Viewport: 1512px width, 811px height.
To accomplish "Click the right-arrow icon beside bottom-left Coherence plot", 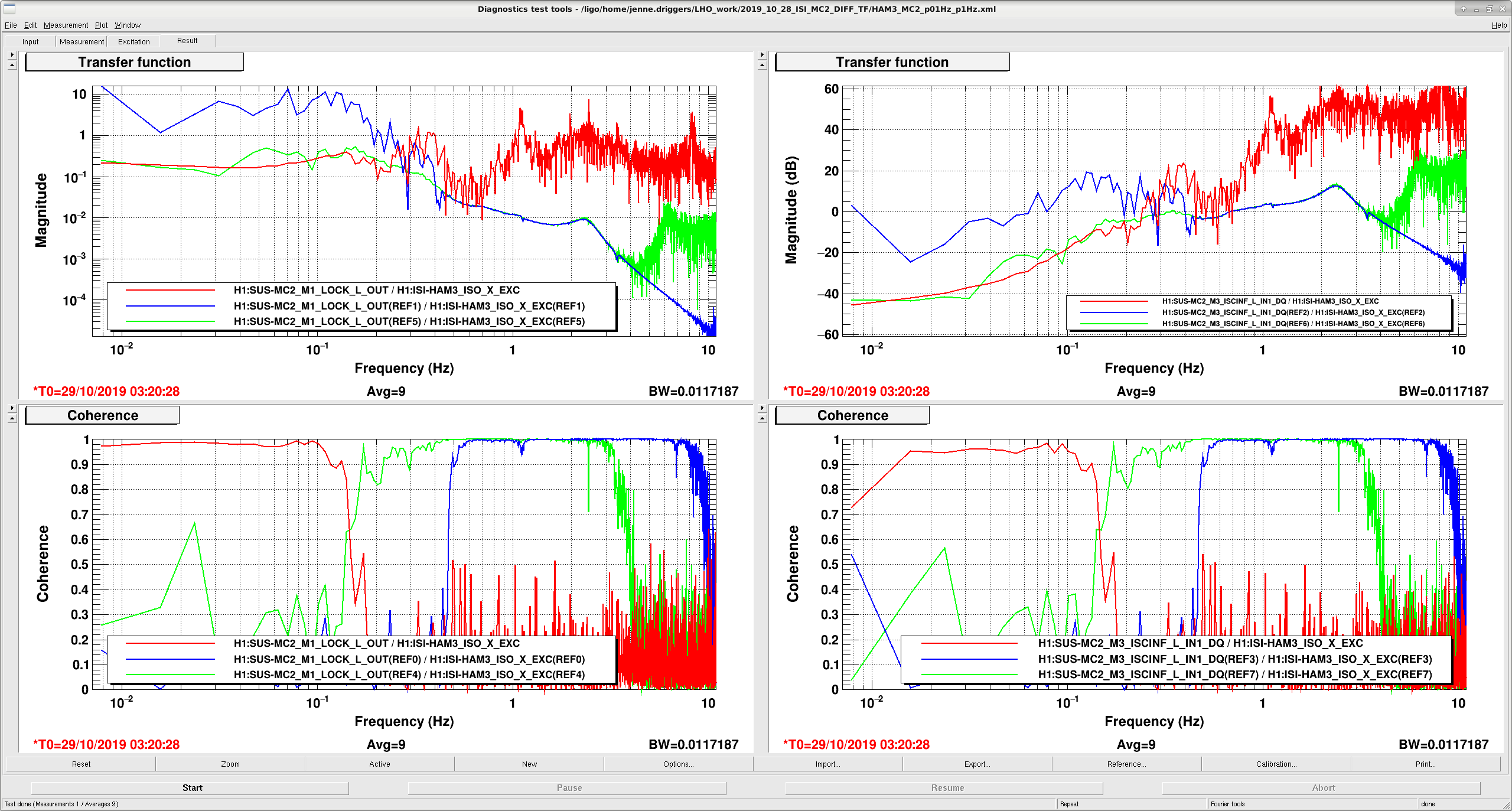I will coord(12,408).
